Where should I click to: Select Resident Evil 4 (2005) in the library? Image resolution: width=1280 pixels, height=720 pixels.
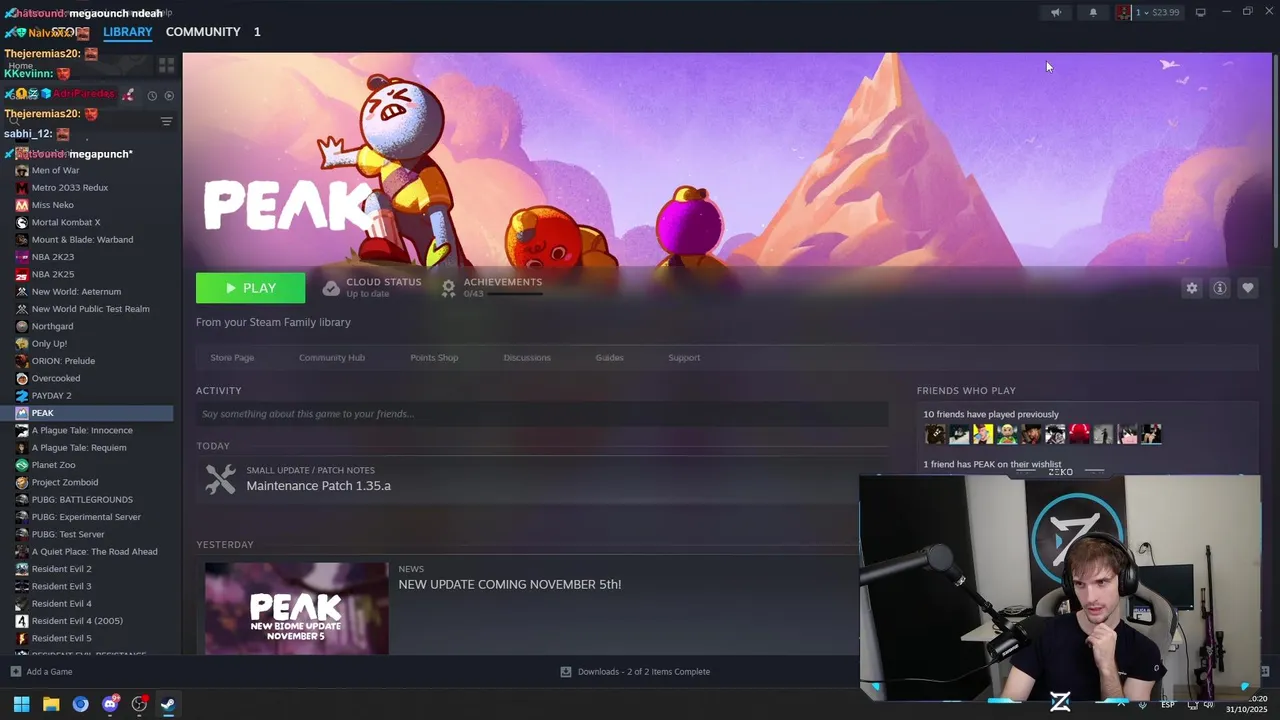pyautogui.click(x=77, y=621)
